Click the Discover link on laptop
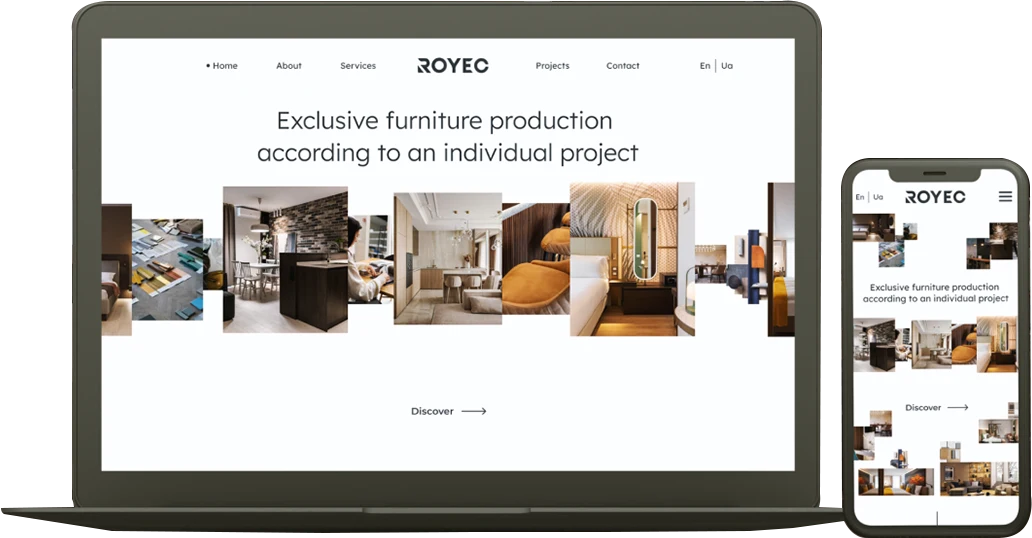The width and height of the screenshot is (1032, 538). [x=432, y=411]
